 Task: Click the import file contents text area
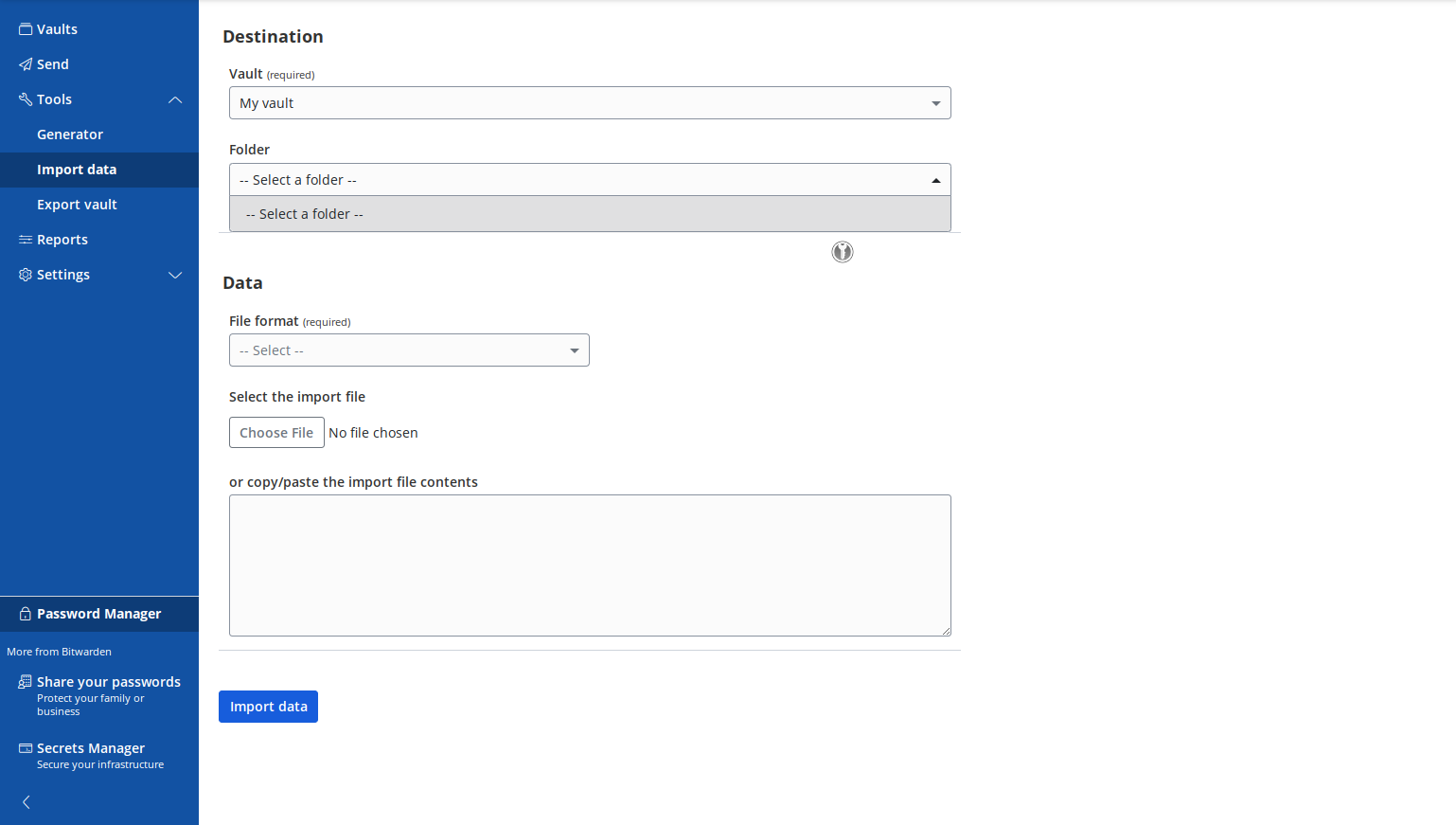pyautogui.click(x=590, y=565)
